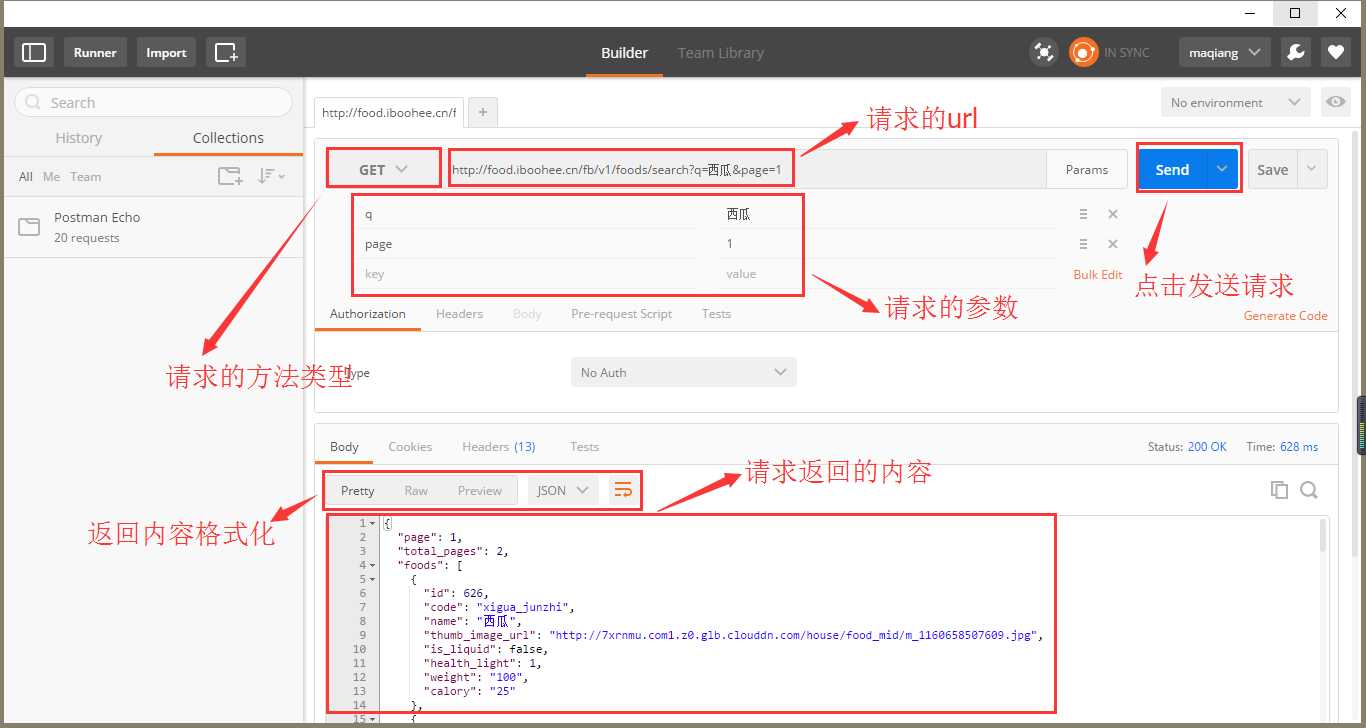This screenshot has height=728, width=1366.
Task: Switch to the response Cookies tab
Action: click(x=410, y=447)
